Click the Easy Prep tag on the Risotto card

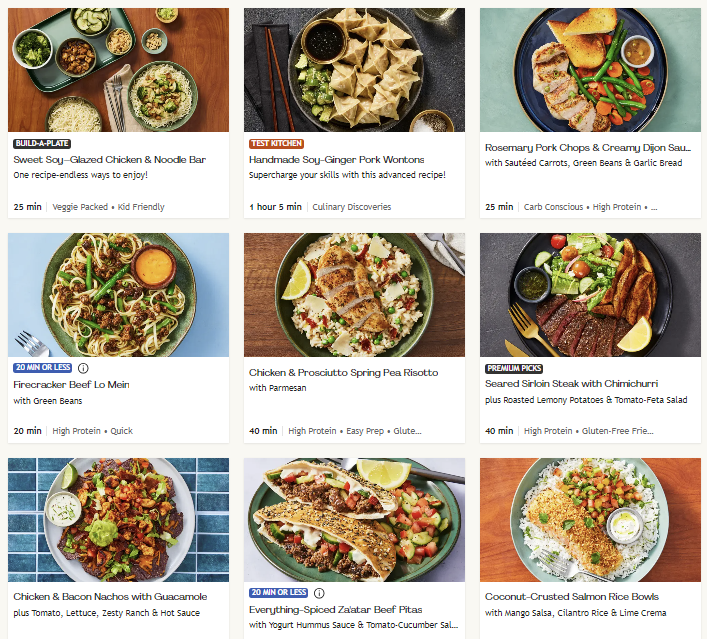(367, 431)
